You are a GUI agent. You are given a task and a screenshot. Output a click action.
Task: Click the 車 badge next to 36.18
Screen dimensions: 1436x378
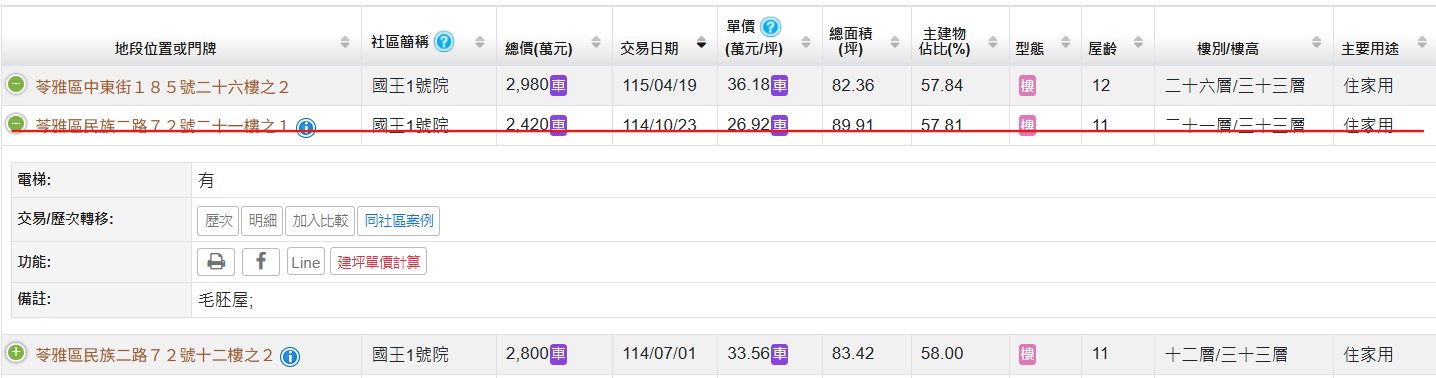(x=779, y=86)
